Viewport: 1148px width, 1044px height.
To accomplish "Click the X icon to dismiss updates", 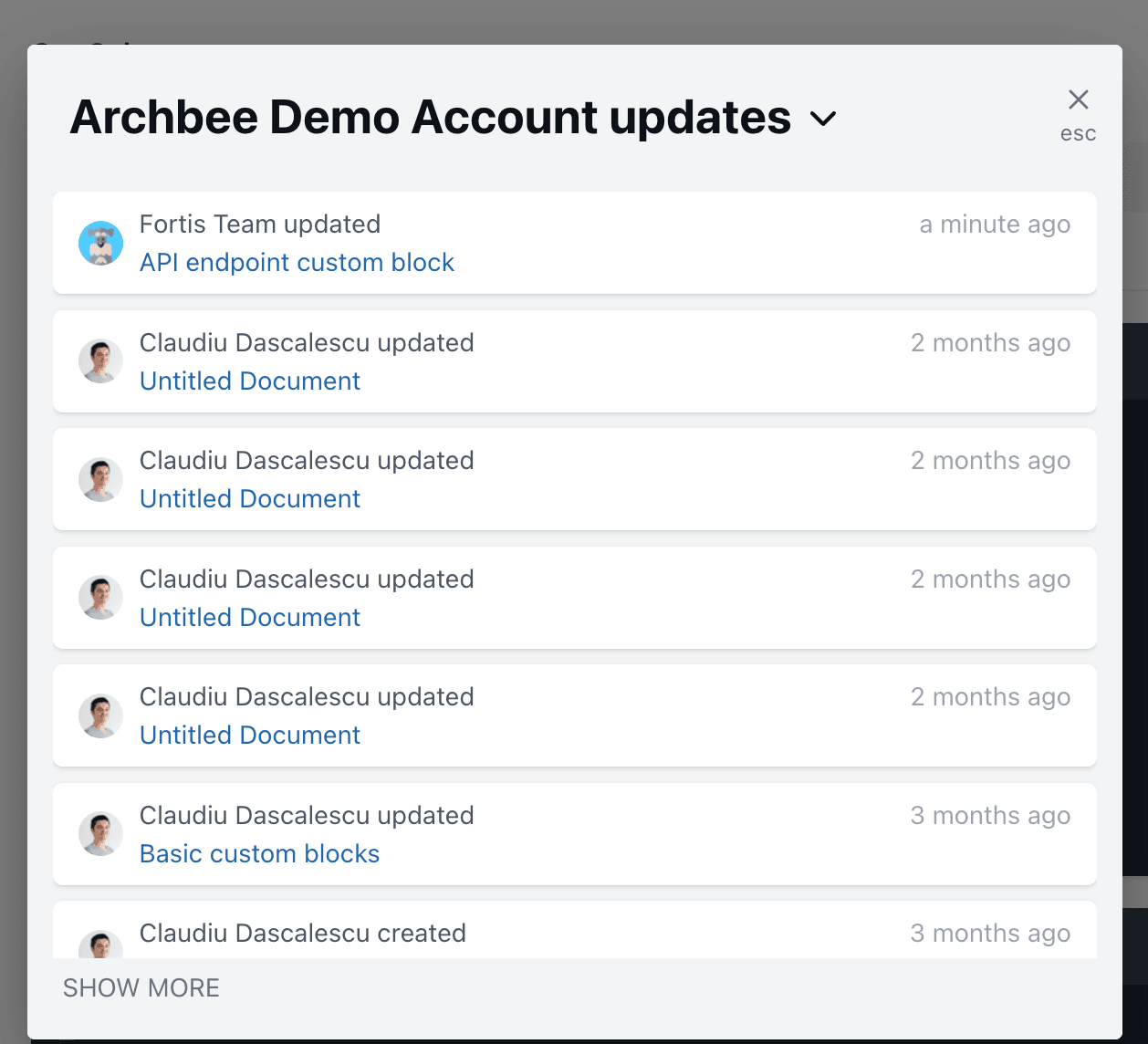I will tap(1078, 99).
